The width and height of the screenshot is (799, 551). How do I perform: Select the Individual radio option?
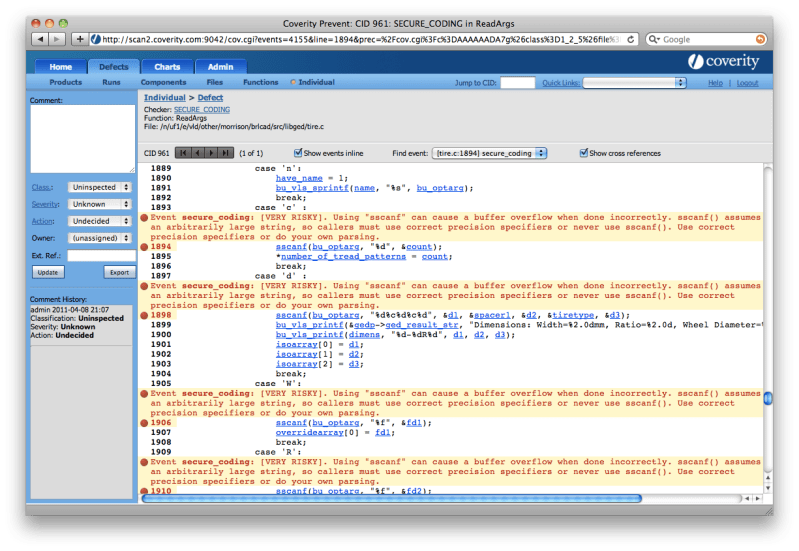coord(294,82)
